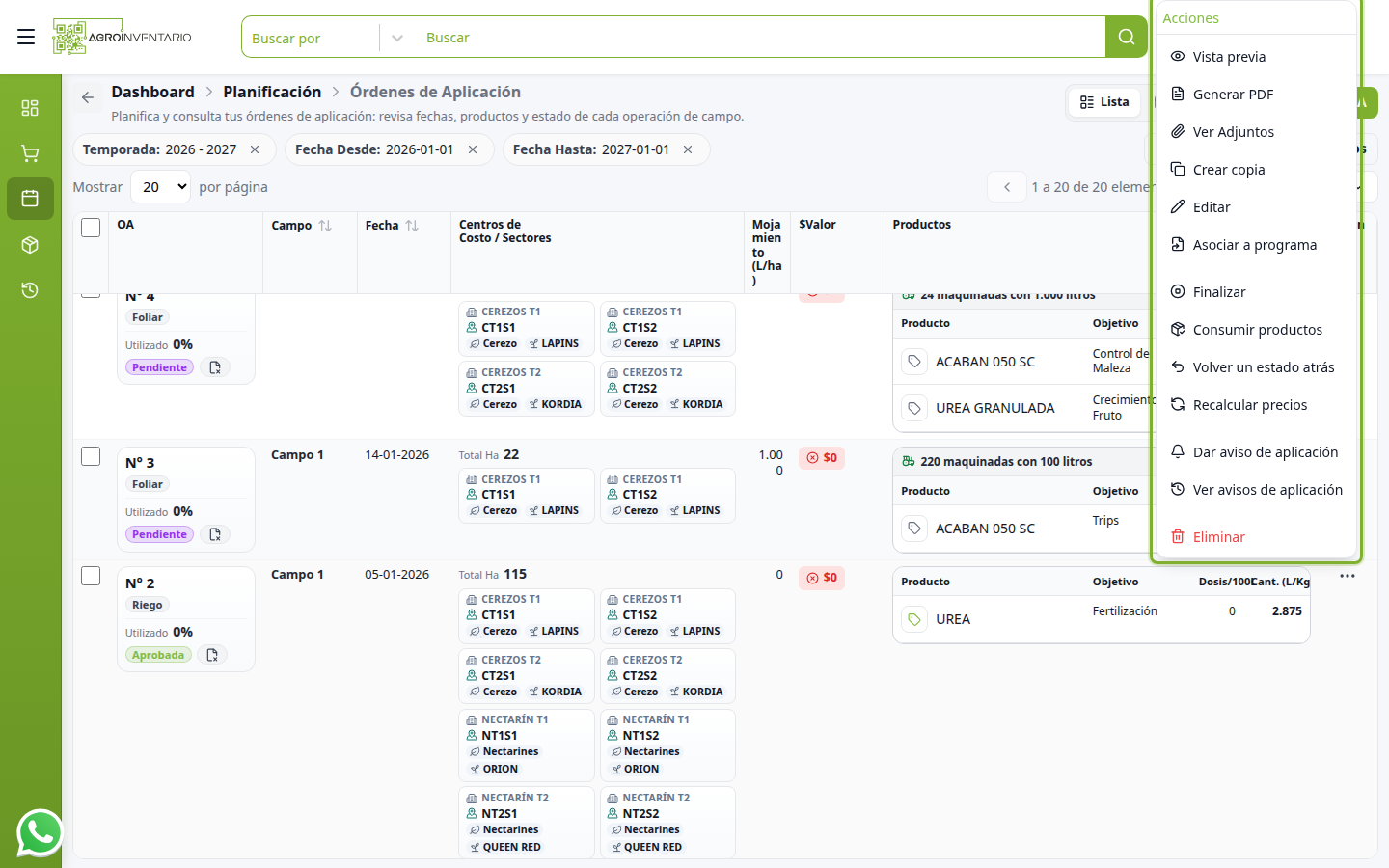Choose Recalcular precios option
Screen dimensions: 1389x868
pos(1256,405)
